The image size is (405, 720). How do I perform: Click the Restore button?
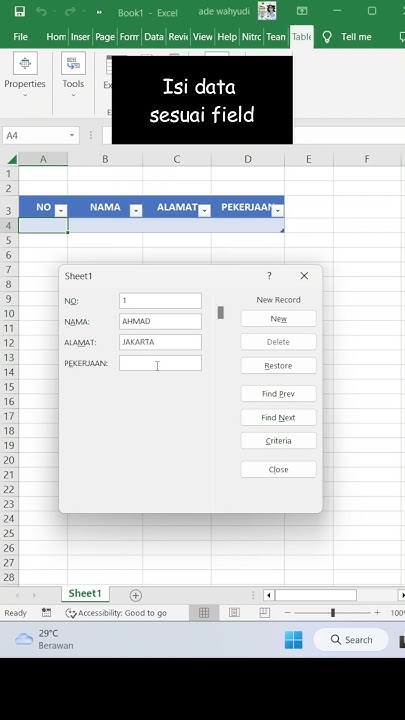[x=279, y=366]
